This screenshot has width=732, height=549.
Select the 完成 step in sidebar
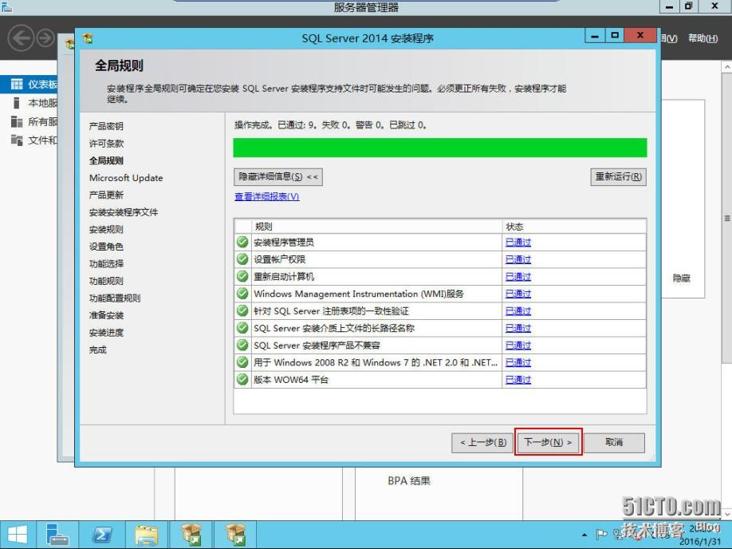[x=98, y=350]
